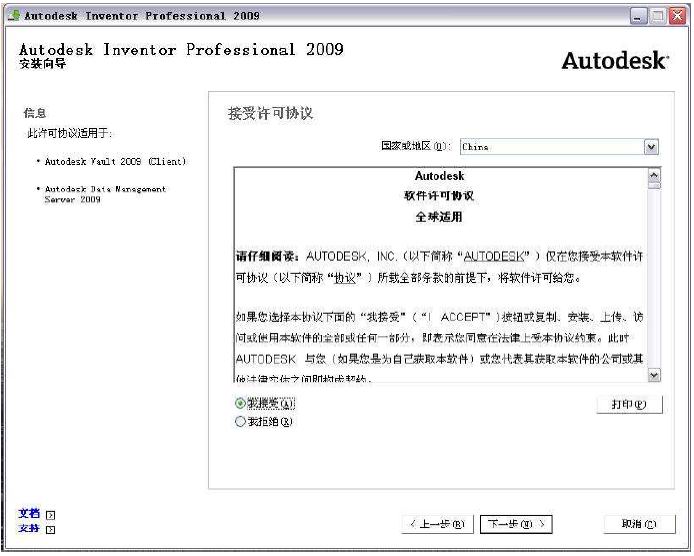Click the 接受许可协议 page heading

(270, 113)
